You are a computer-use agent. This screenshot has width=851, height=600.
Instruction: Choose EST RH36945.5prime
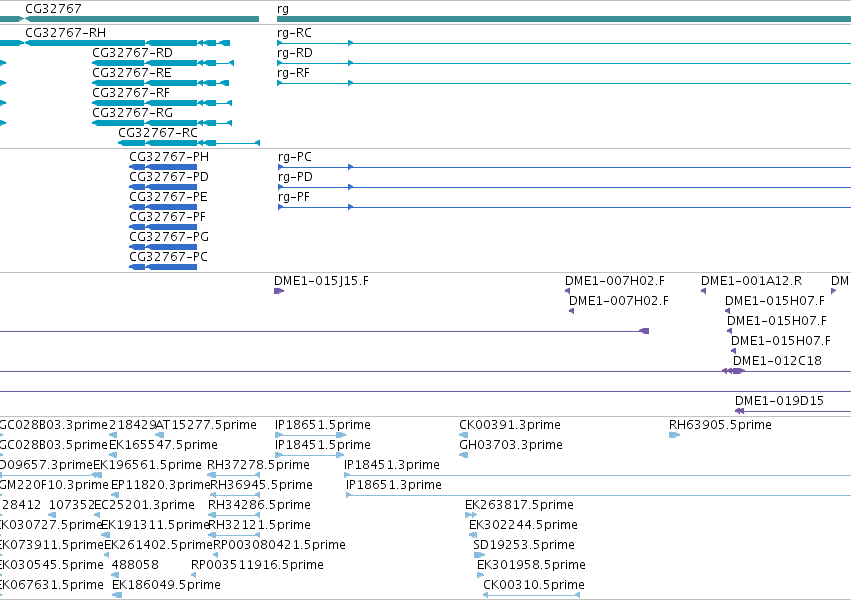click(261, 485)
